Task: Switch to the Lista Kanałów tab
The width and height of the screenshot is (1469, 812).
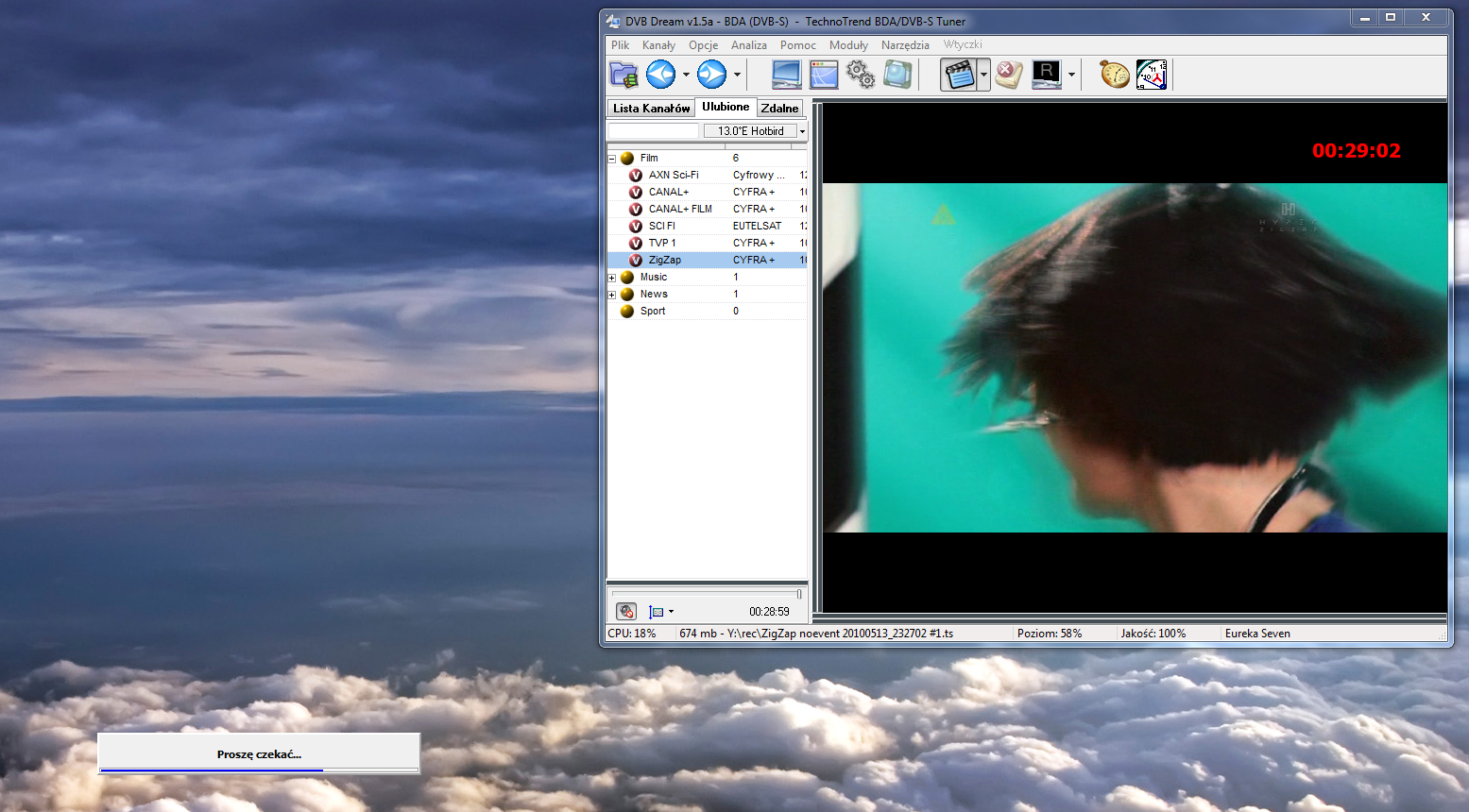Action: tap(651, 109)
